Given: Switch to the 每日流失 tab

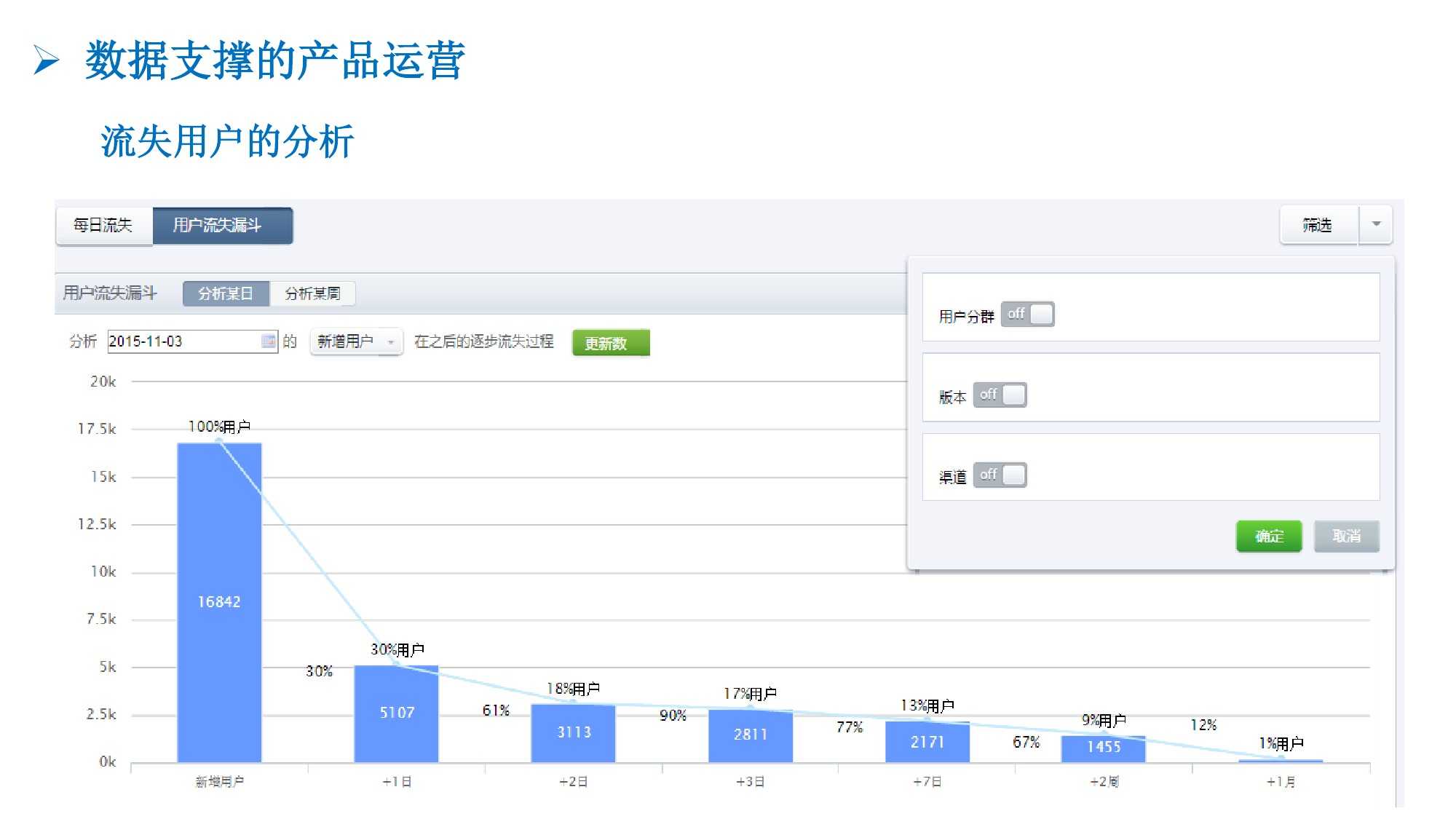Looking at the screenshot, I should (103, 226).
